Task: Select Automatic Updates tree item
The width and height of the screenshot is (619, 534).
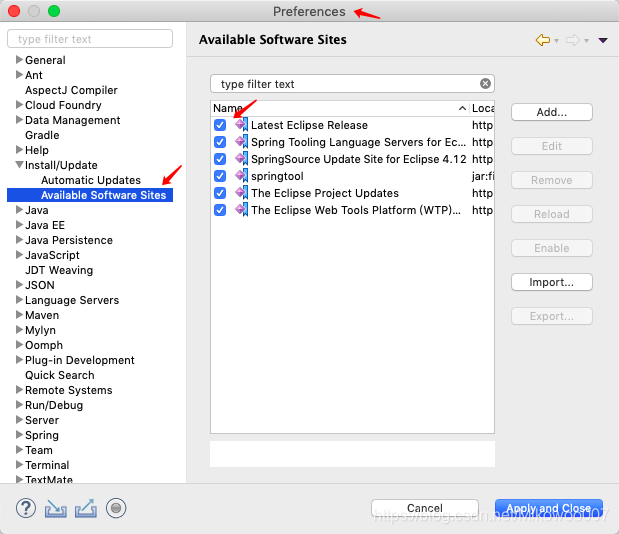Action: pos(91,180)
